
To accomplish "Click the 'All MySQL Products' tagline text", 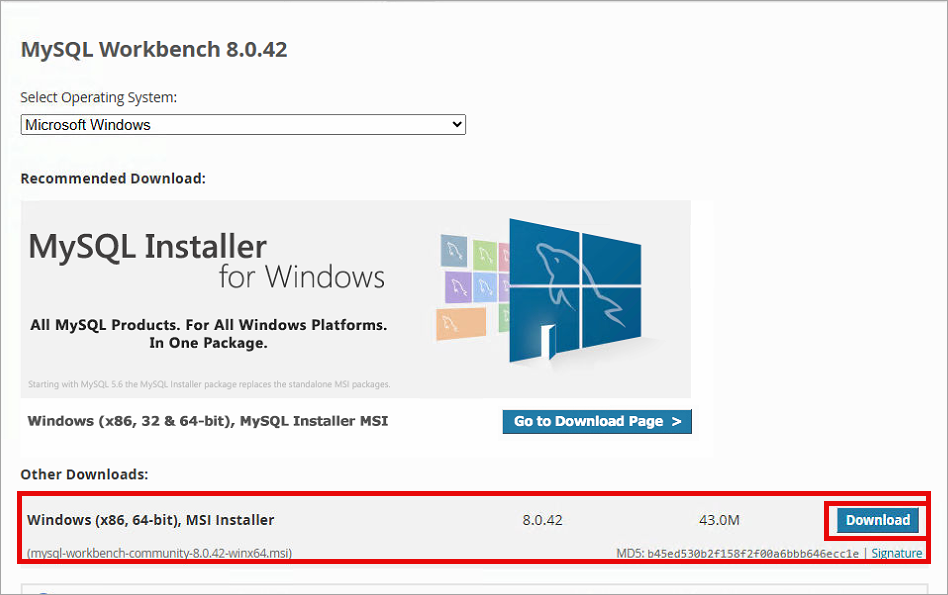I will point(209,334).
